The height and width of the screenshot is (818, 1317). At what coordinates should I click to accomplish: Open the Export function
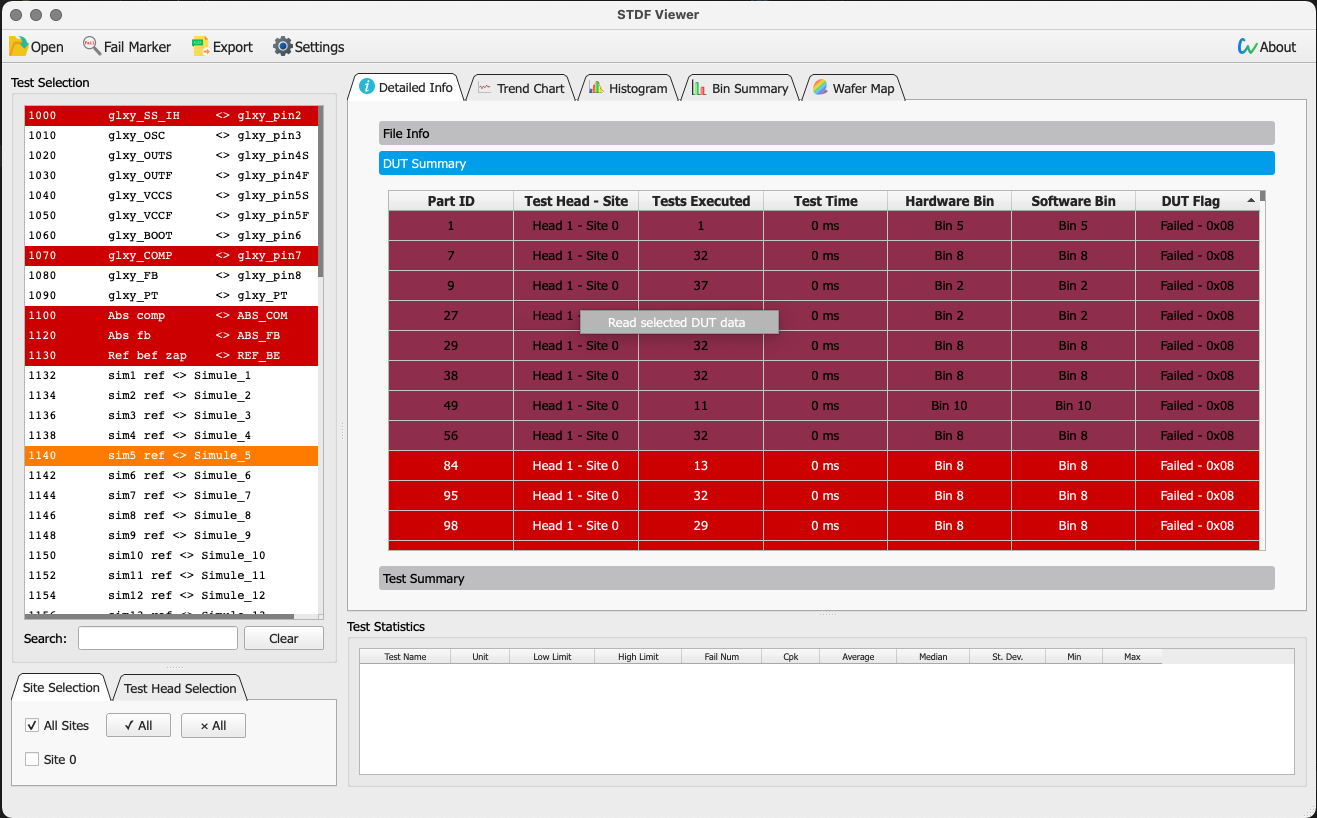[x=221, y=46]
